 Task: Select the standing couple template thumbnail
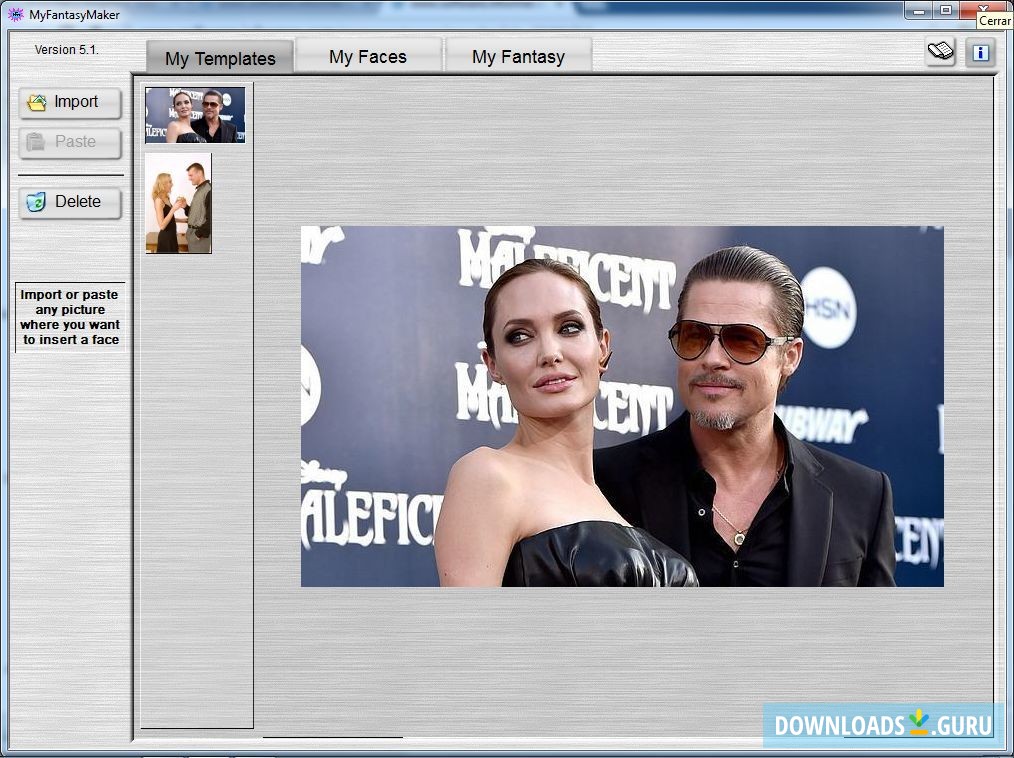pos(178,203)
